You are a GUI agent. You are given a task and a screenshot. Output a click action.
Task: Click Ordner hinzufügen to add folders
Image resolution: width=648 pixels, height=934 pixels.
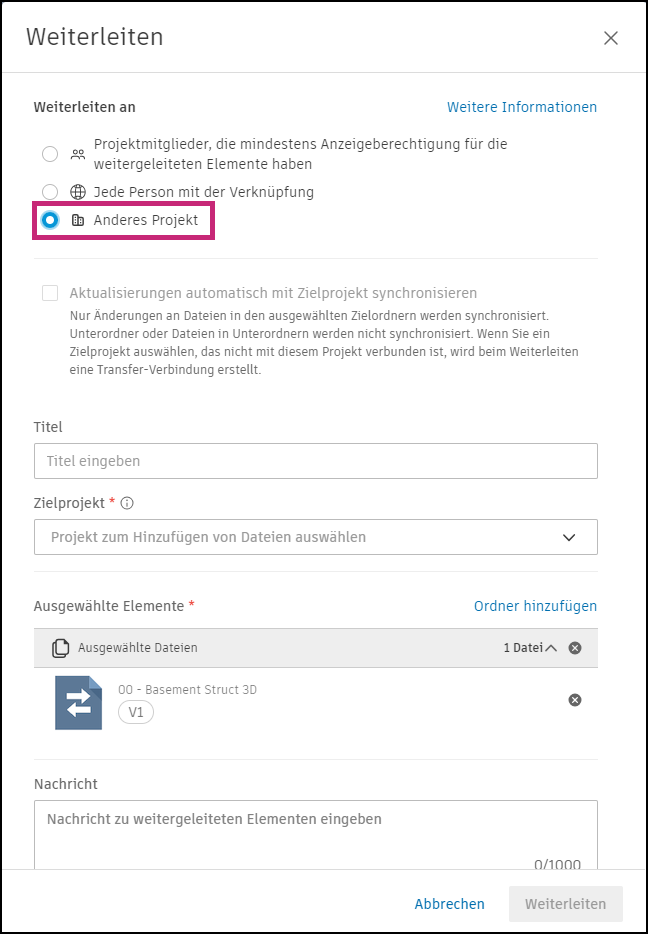click(x=535, y=606)
